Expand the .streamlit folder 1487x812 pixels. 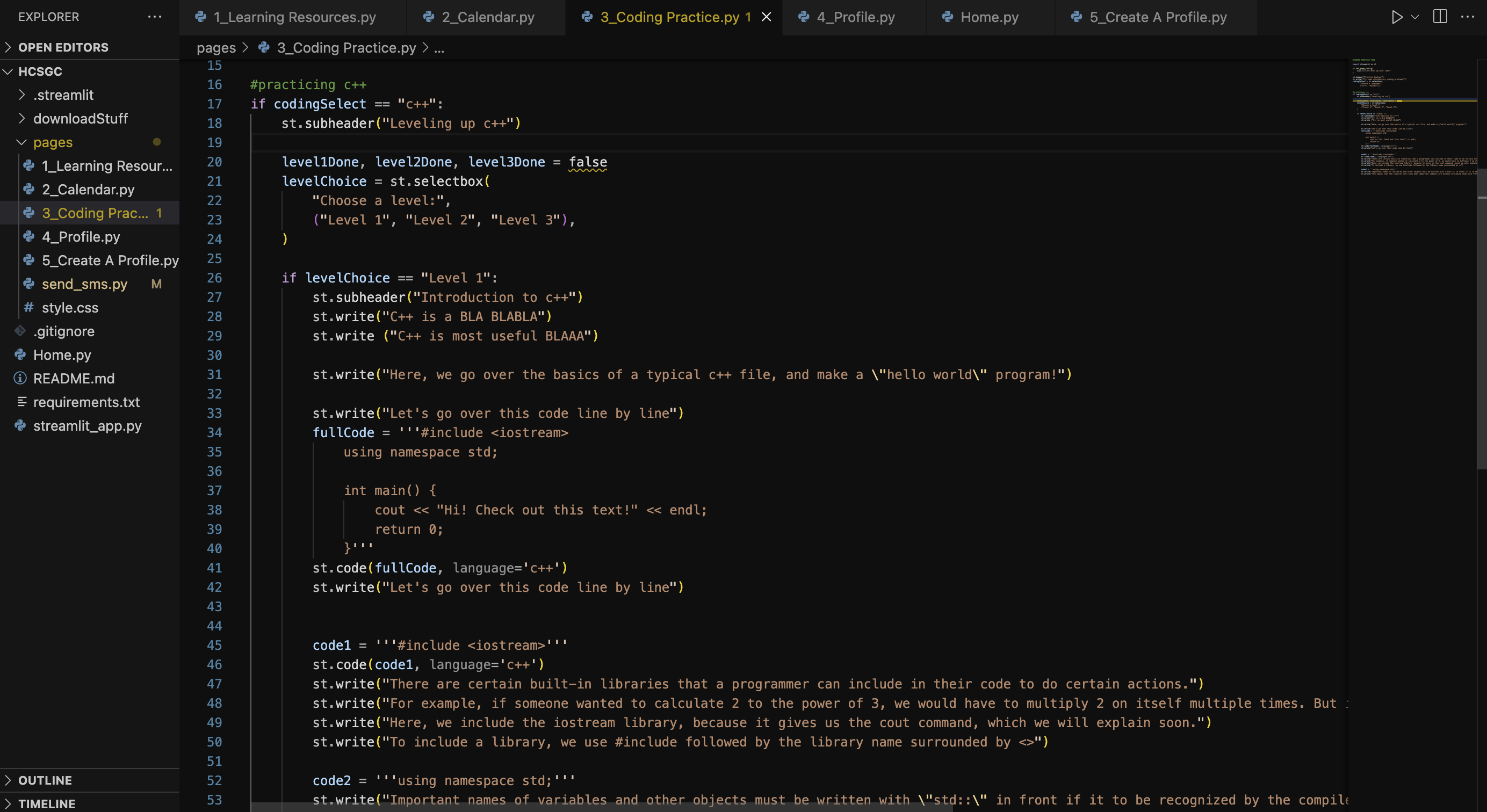[63, 95]
